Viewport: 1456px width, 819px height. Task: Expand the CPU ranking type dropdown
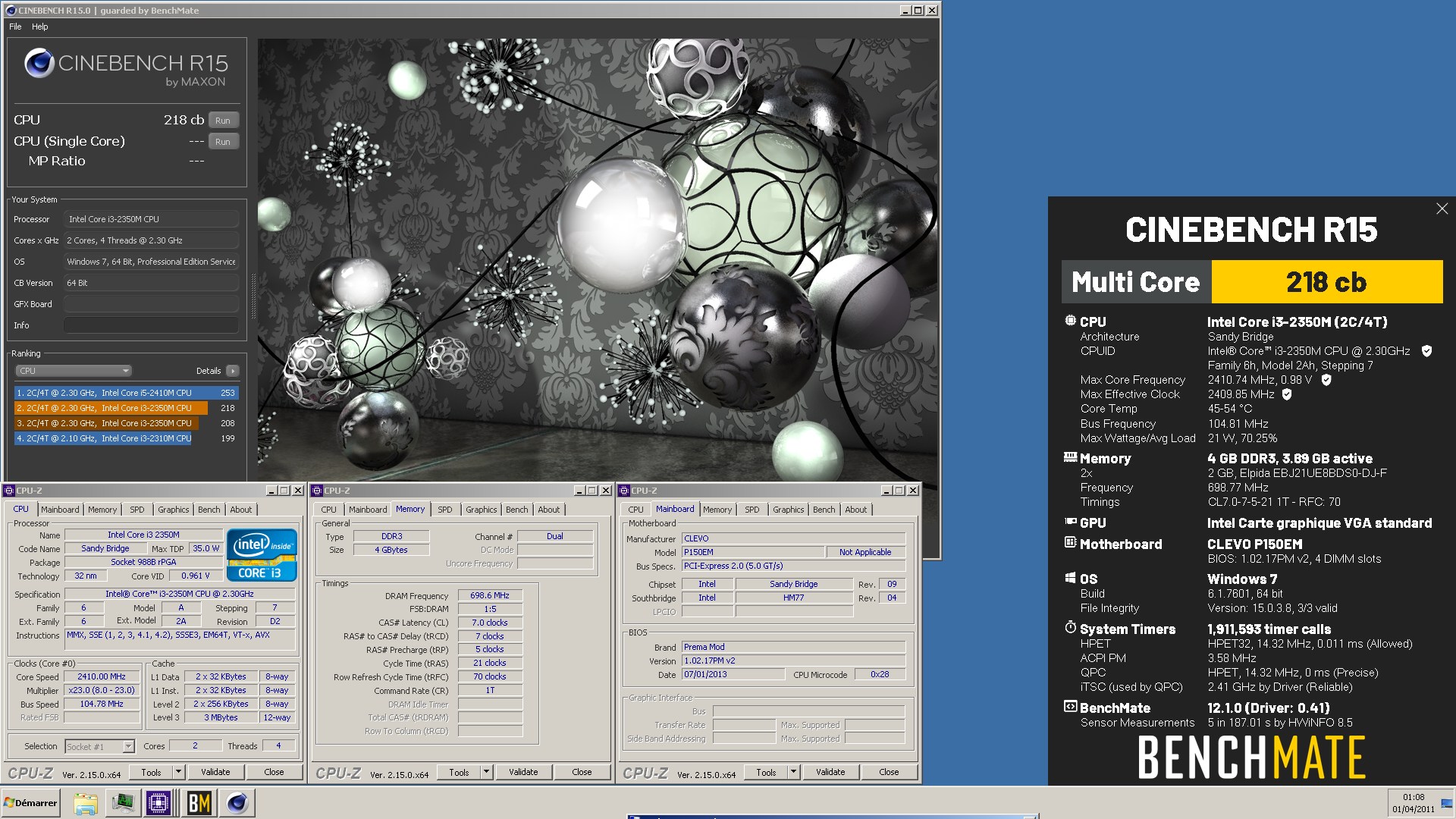(74, 371)
